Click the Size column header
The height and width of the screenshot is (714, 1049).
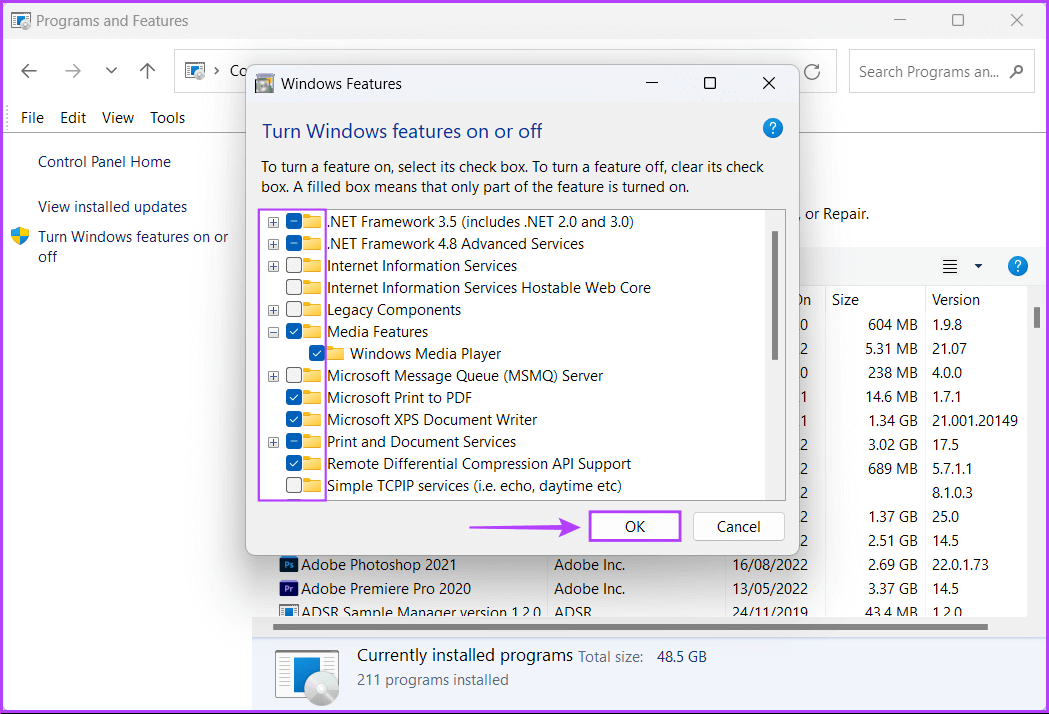(x=875, y=300)
